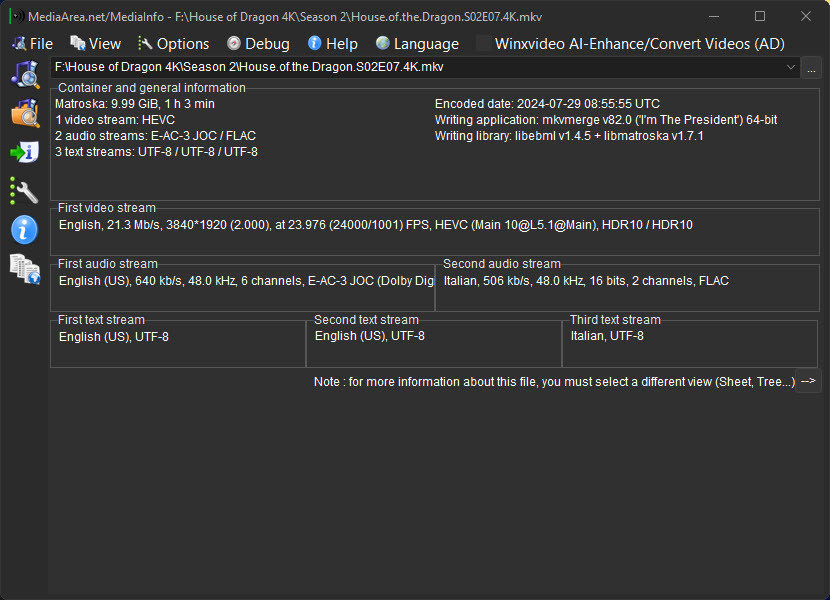This screenshot has width=830, height=600.
Task: Click '2 audio streams: E-AC-3 JOC / FLAC' line
Action: [x=156, y=136]
